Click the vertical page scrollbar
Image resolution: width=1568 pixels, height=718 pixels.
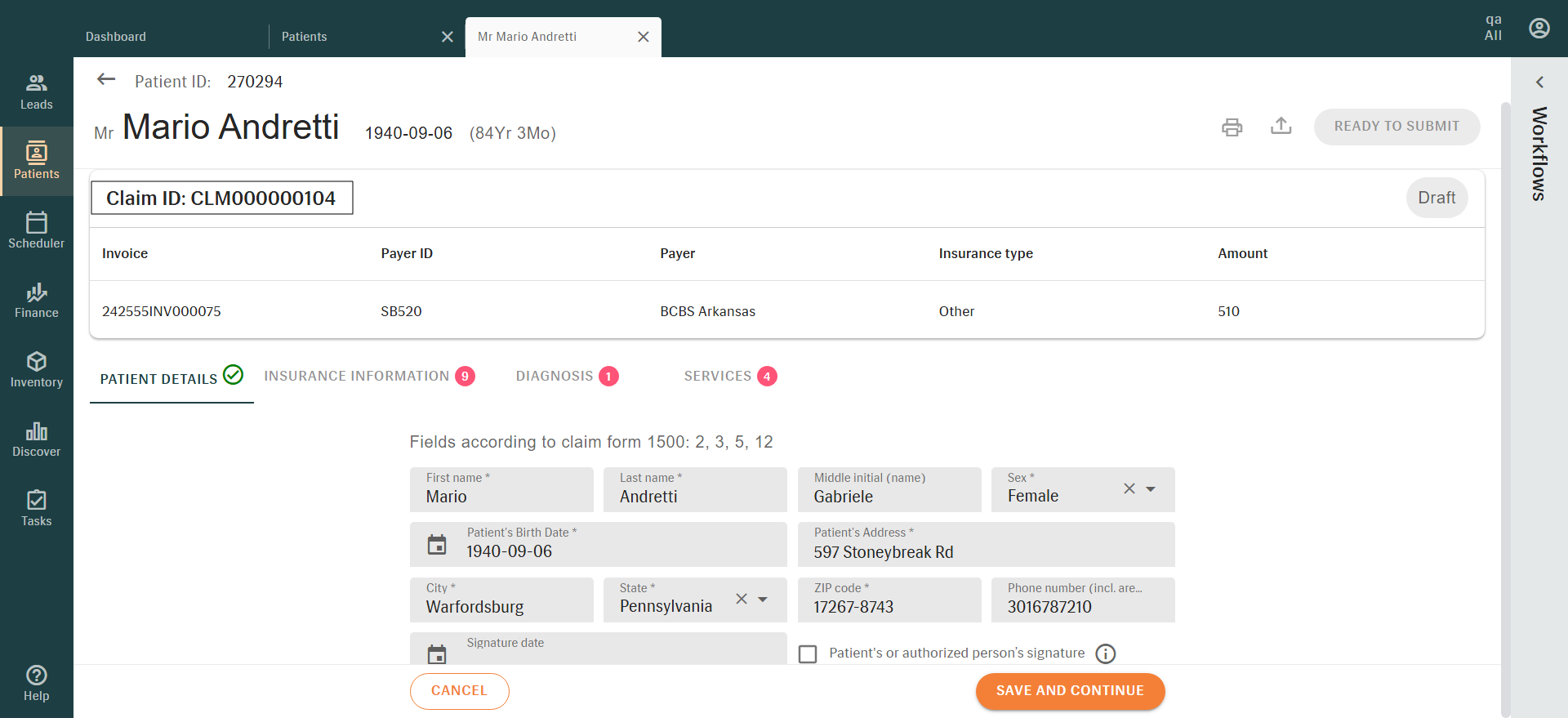coord(1506,408)
